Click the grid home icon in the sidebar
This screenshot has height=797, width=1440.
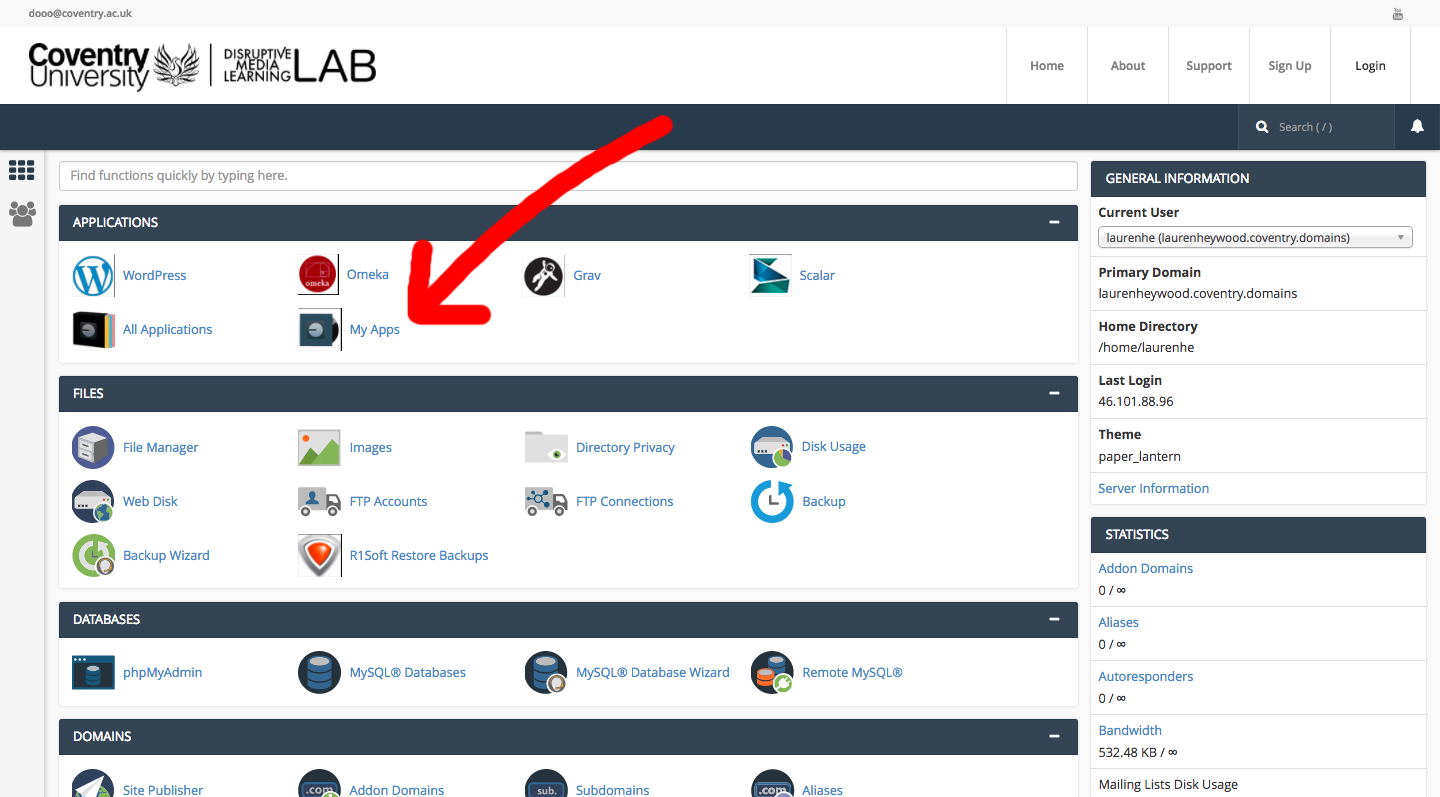(x=22, y=170)
